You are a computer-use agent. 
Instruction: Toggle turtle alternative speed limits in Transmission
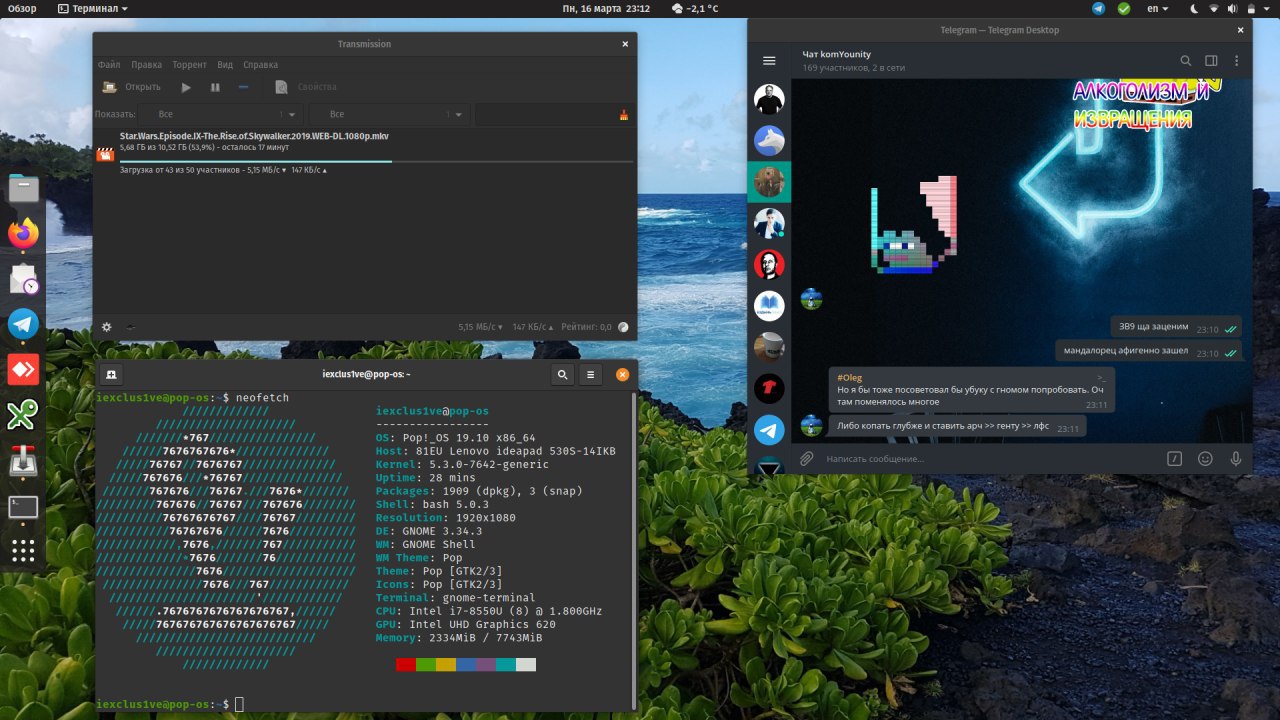coord(130,326)
